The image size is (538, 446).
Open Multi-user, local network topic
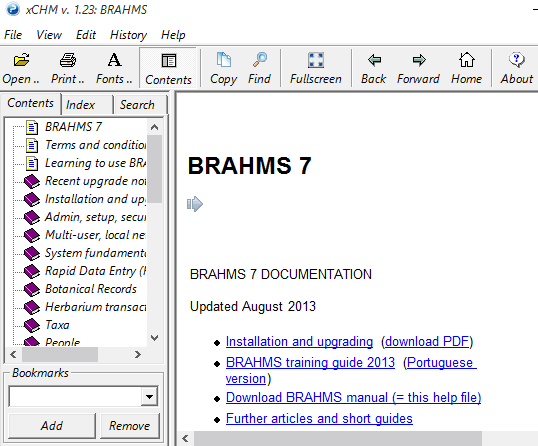(95, 235)
